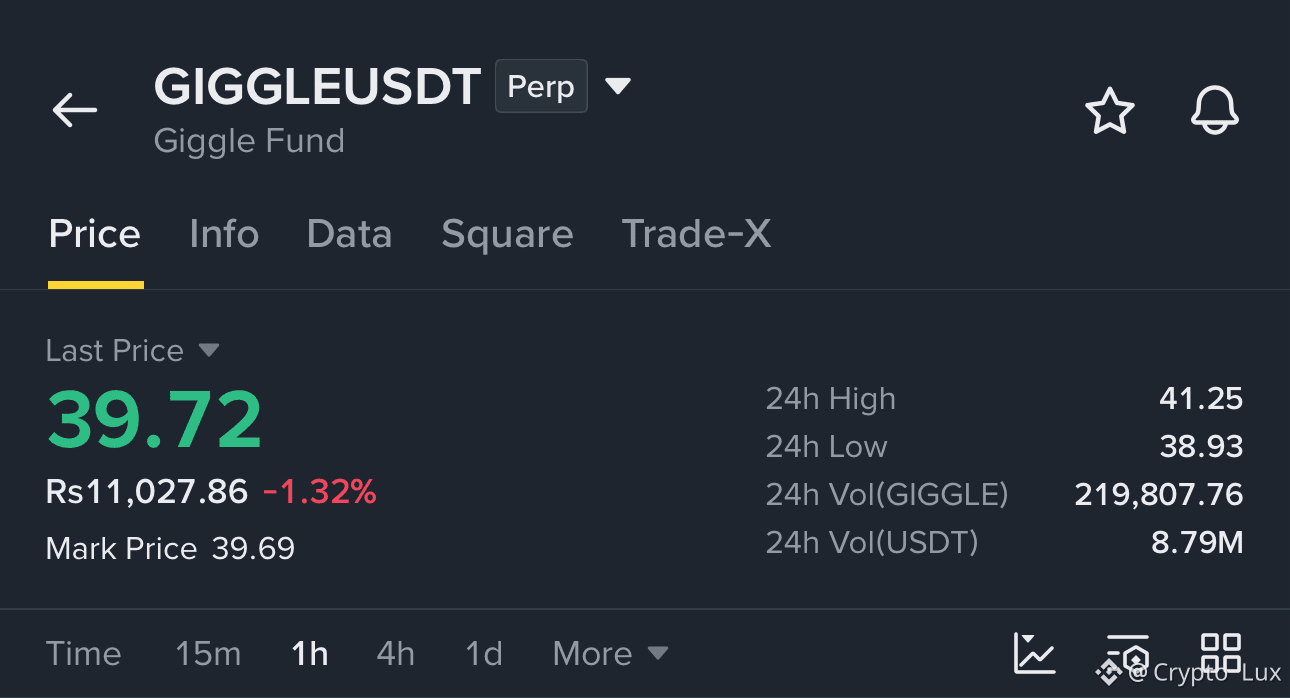Image resolution: width=1290 pixels, height=698 pixels.
Task: Select the 4h chart interval
Action: point(396,653)
